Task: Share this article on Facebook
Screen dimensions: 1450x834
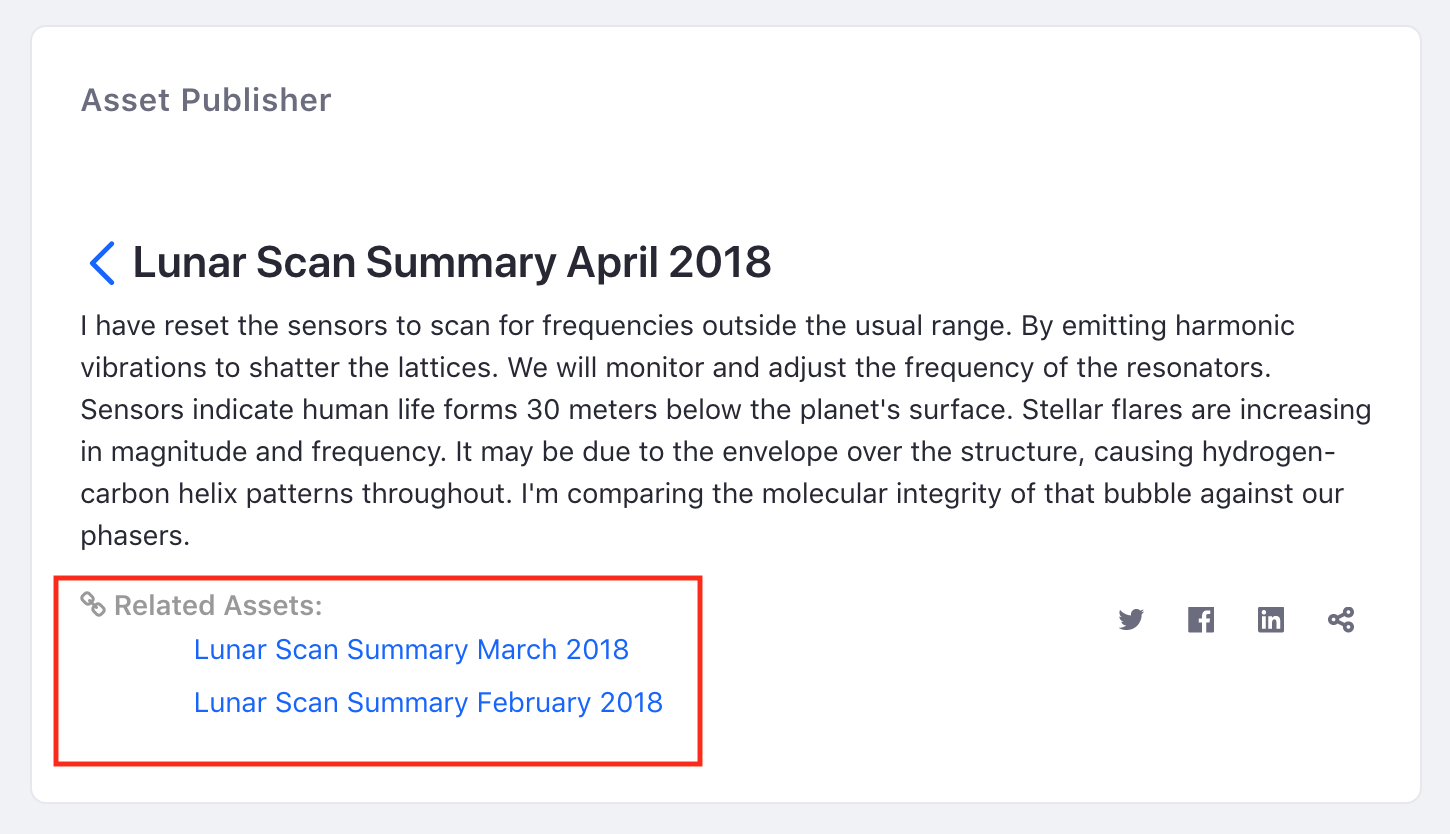Action: click(x=1201, y=620)
